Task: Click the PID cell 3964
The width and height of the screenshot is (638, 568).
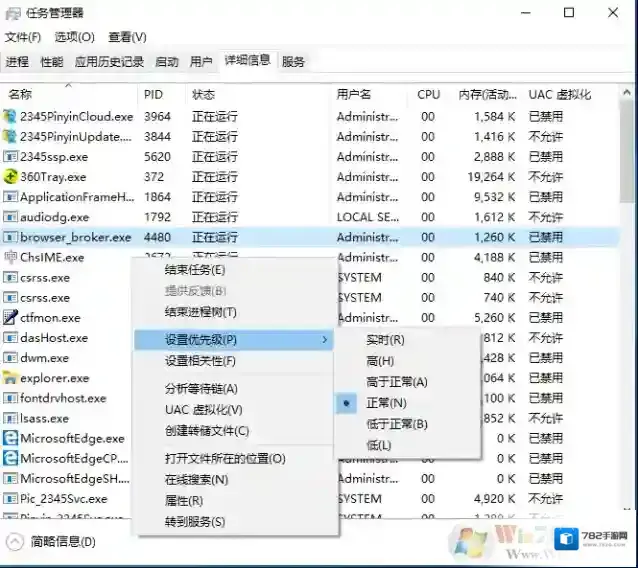Action: [157, 117]
